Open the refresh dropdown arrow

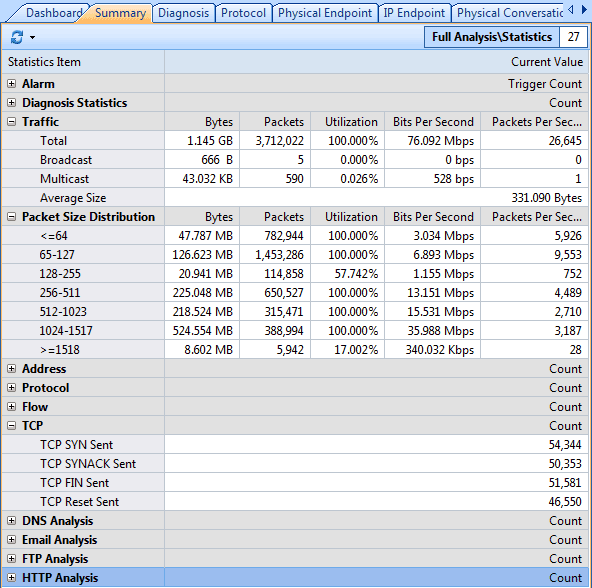32,37
